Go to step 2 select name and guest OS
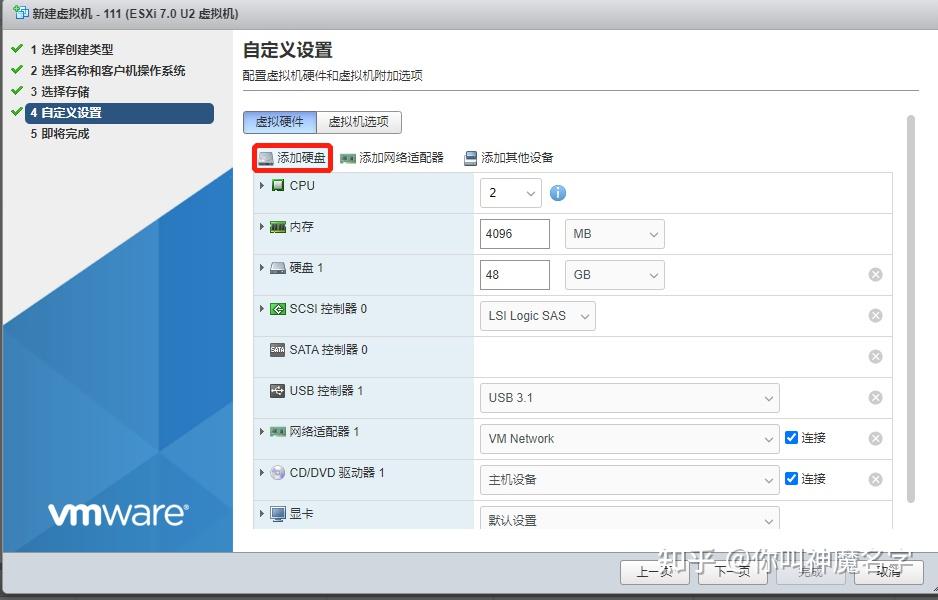This screenshot has width=938, height=600. pos(108,71)
